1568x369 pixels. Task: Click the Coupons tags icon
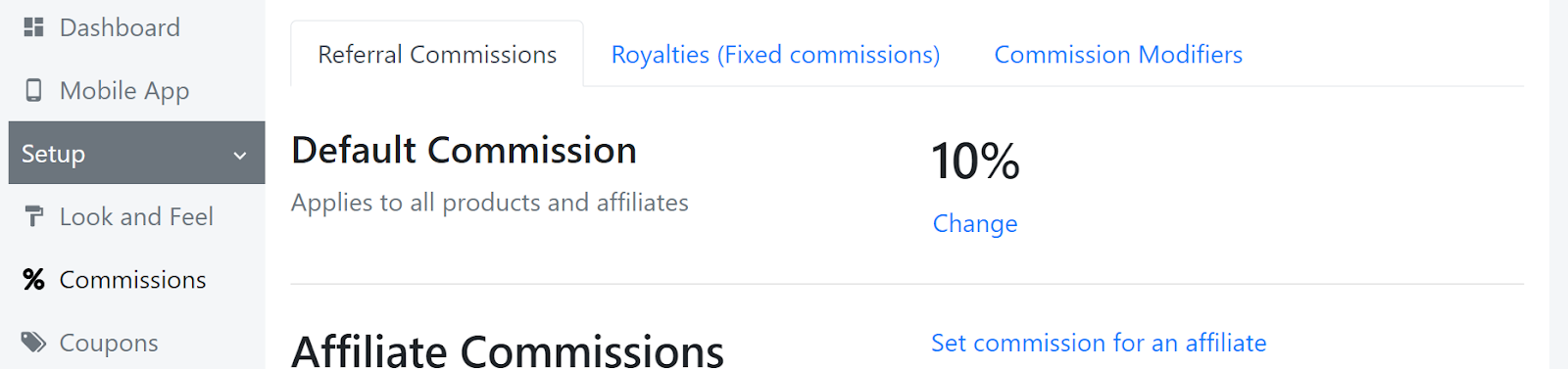point(34,343)
